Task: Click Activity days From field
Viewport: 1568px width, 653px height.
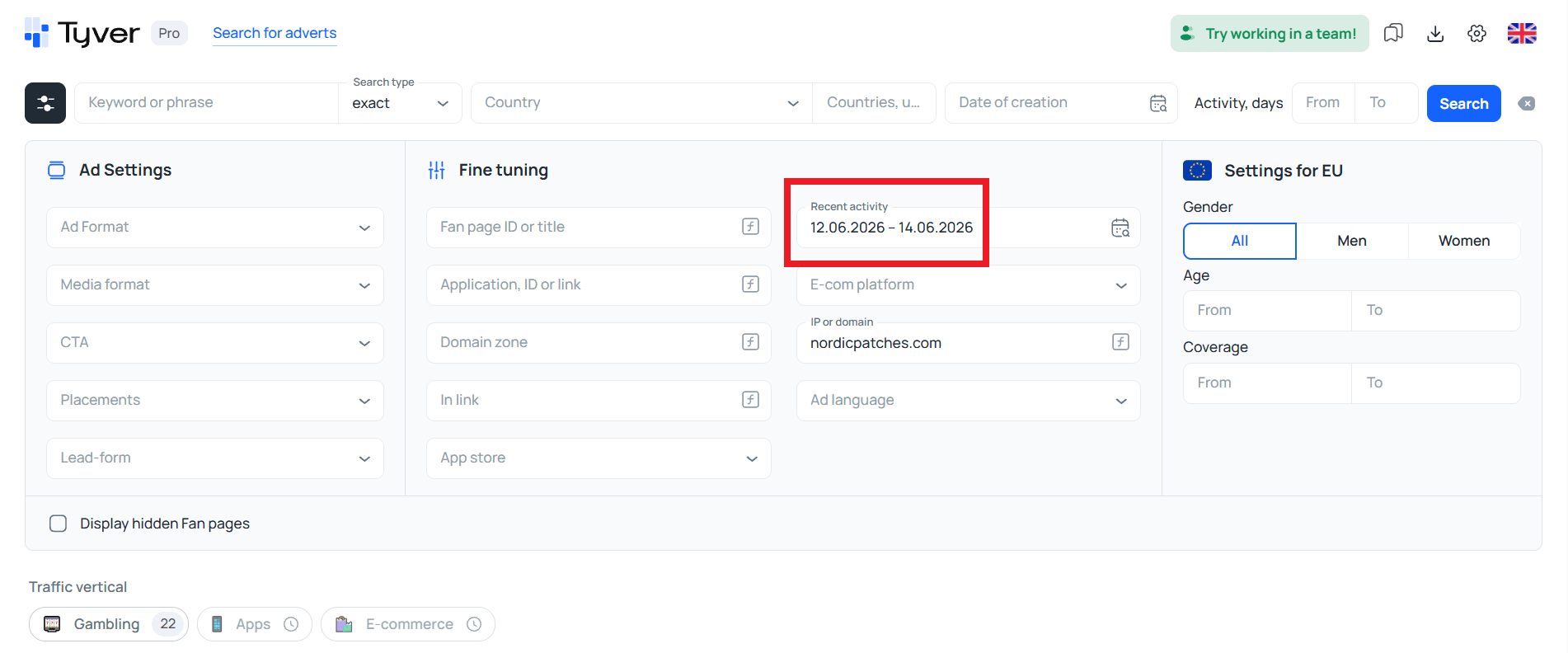Action: click(1323, 103)
